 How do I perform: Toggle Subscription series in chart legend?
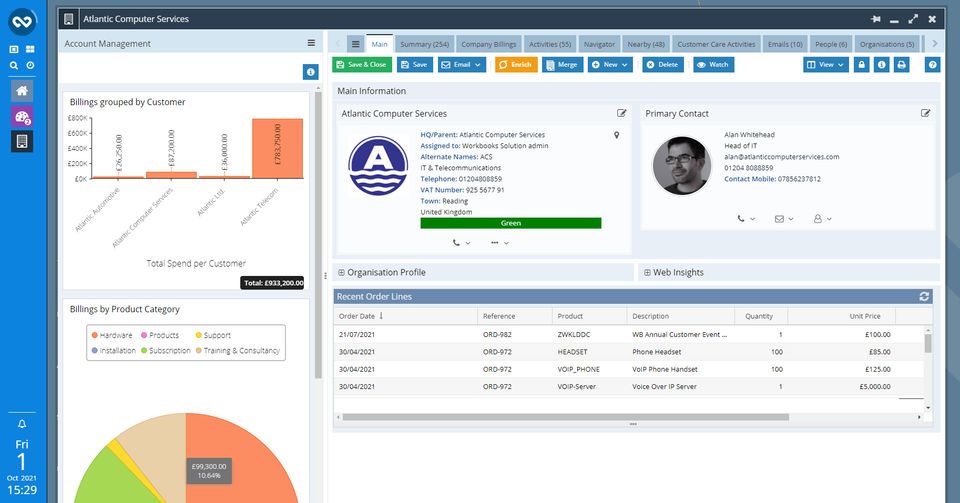pyautogui.click(x=165, y=351)
